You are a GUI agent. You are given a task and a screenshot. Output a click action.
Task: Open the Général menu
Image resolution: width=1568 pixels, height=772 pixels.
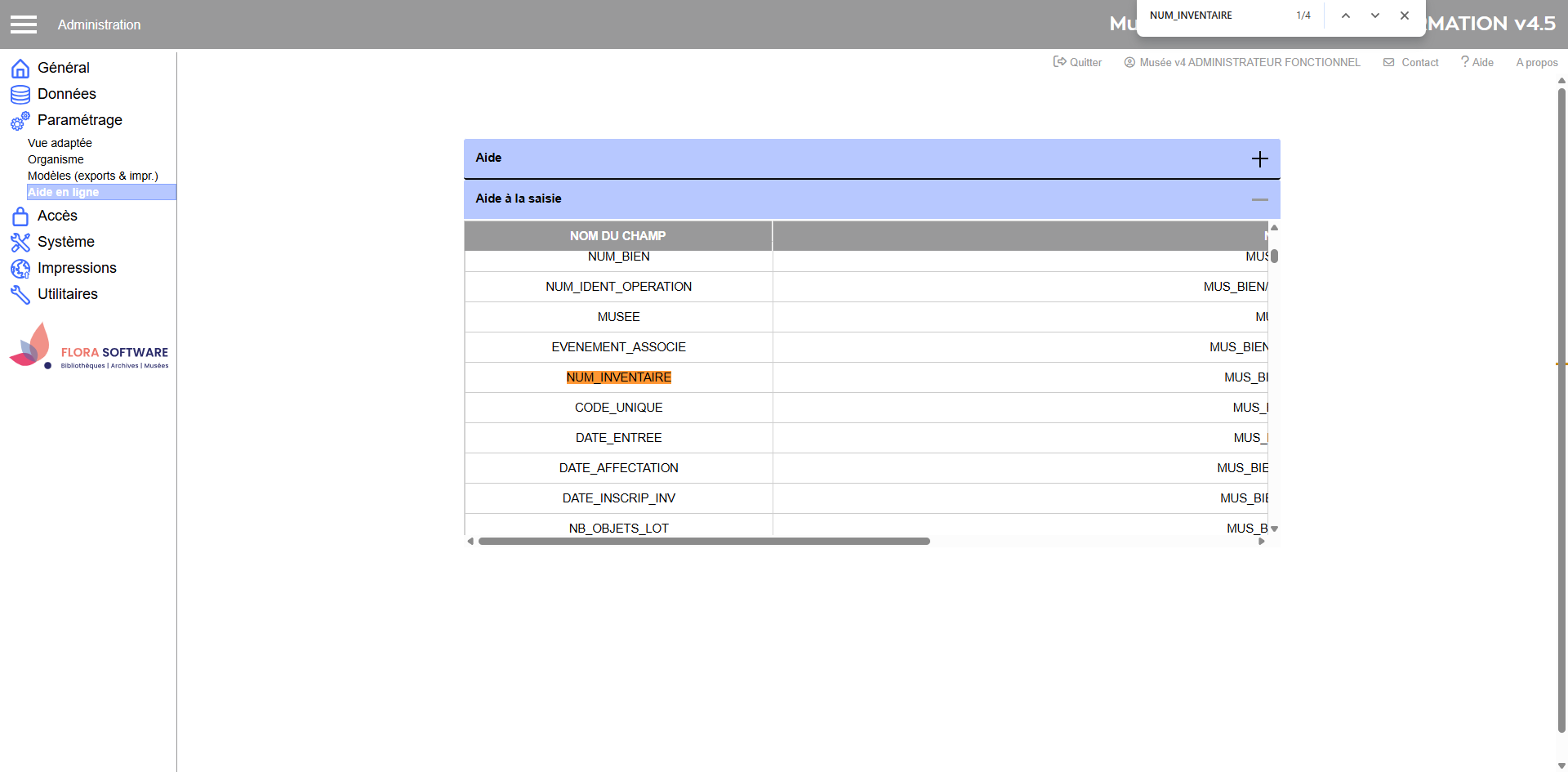click(64, 68)
